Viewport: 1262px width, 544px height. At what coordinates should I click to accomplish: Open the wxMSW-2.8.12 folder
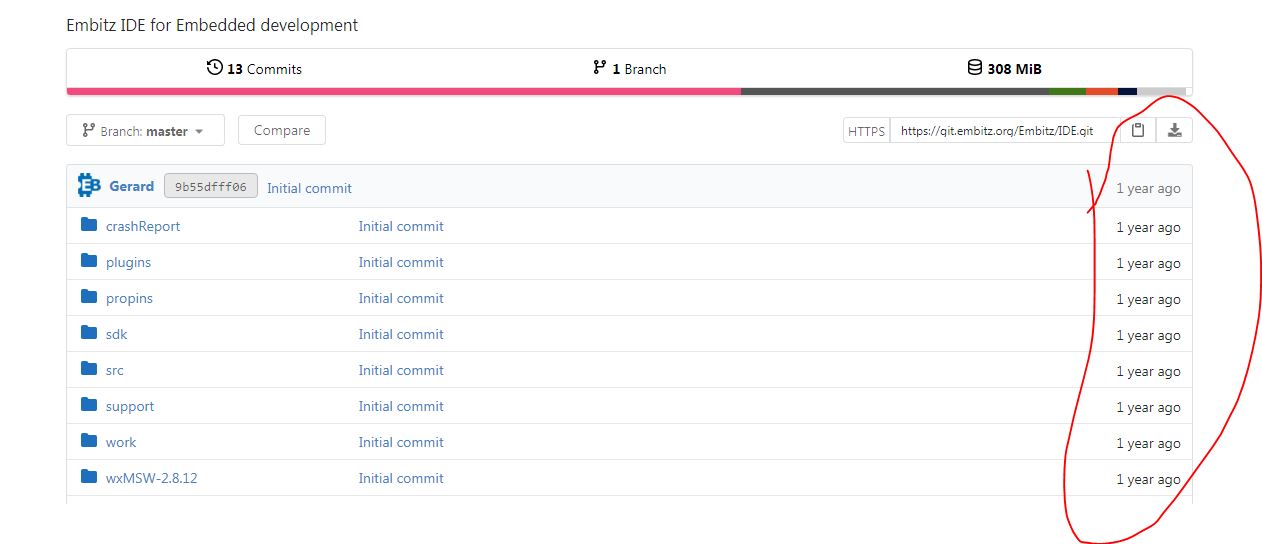pos(152,478)
